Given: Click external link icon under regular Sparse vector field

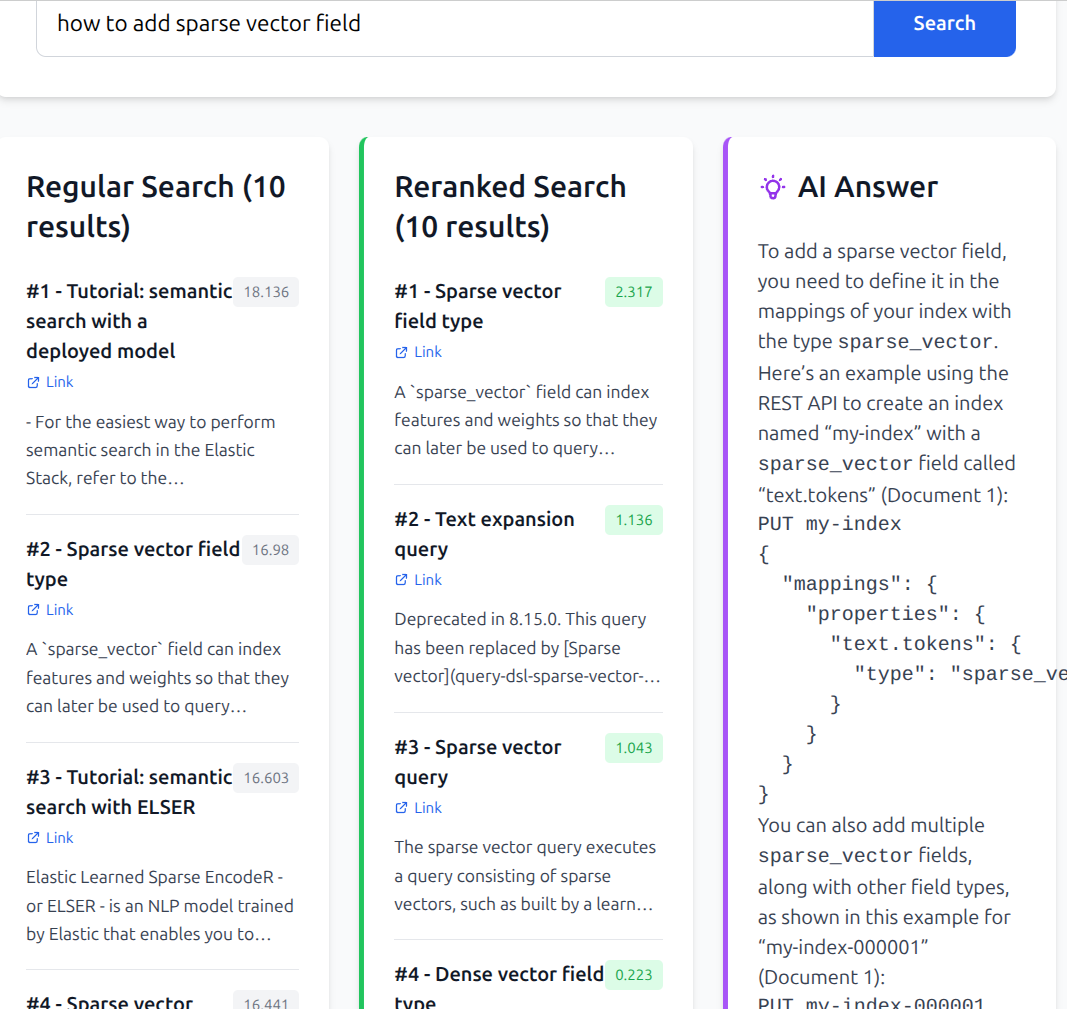Looking at the screenshot, I should pos(33,610).
